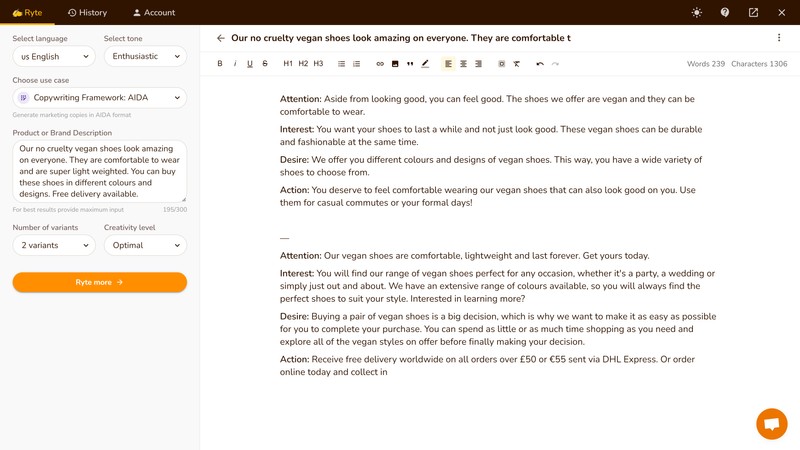Set text alignment to left
Viewport: 800px width, 450px height.
coord(448,64)
